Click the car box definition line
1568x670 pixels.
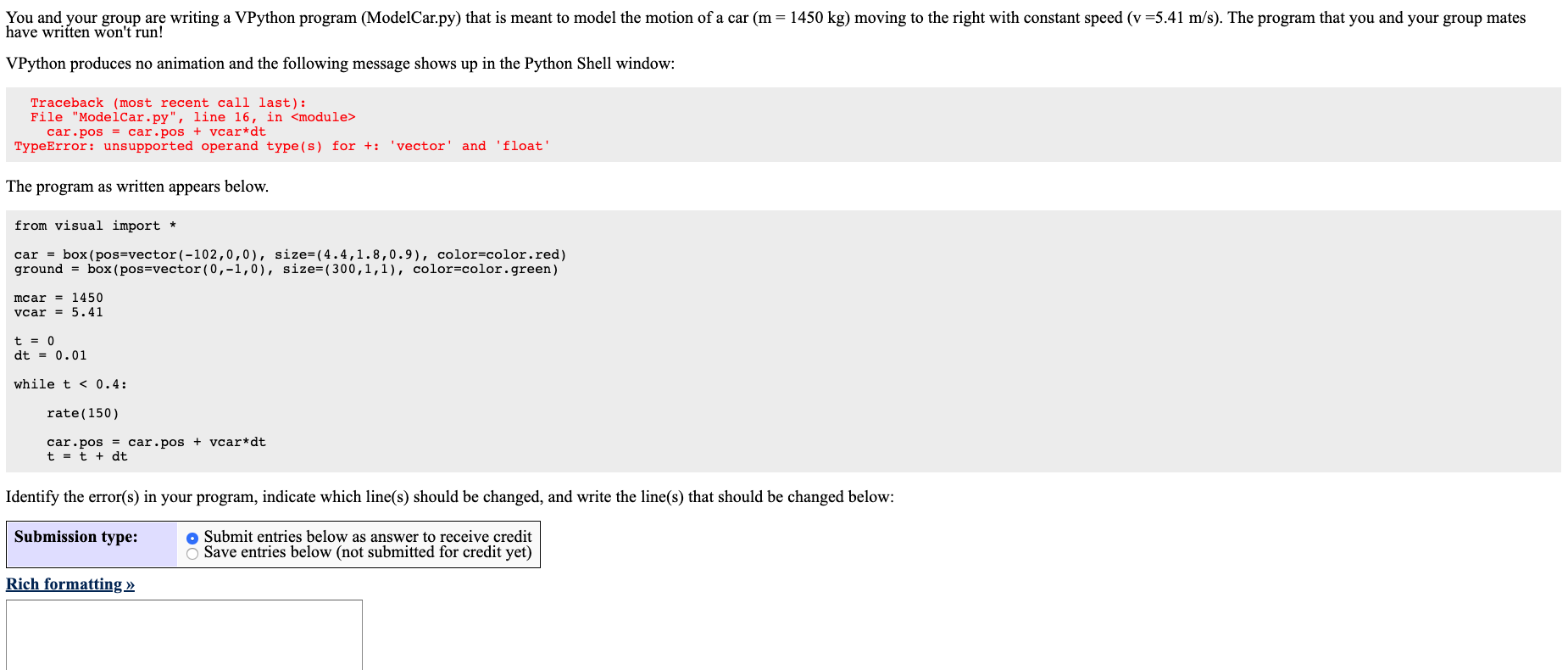pos(290,254)
